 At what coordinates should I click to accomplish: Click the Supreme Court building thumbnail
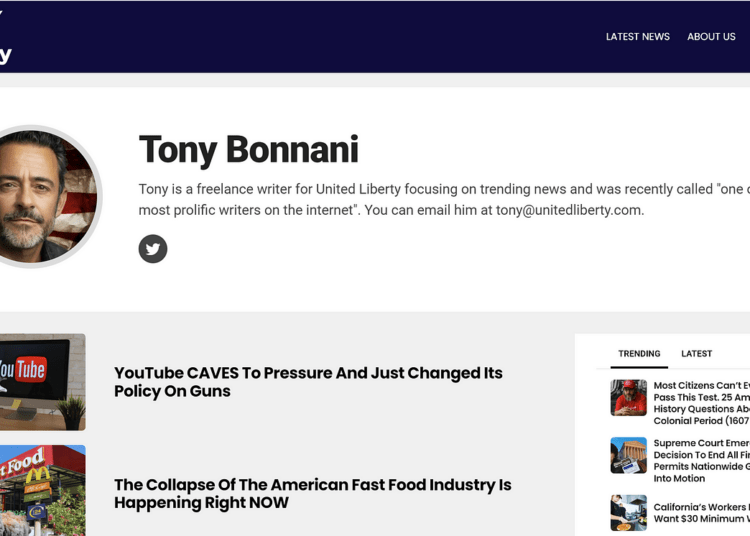(629, 455)
